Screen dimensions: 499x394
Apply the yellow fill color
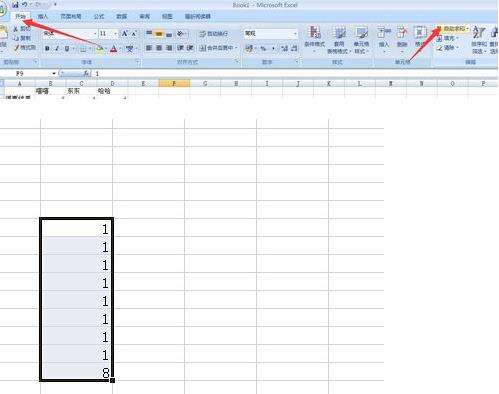pos(99,49)
